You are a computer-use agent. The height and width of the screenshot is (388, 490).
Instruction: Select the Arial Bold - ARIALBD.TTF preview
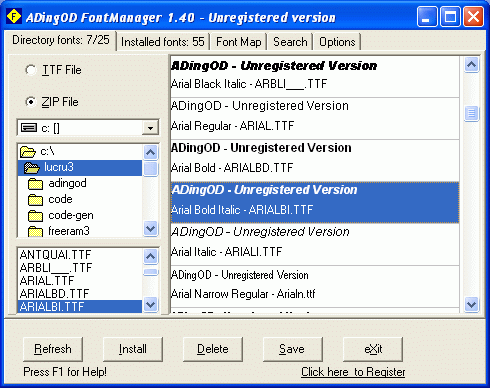315,161
